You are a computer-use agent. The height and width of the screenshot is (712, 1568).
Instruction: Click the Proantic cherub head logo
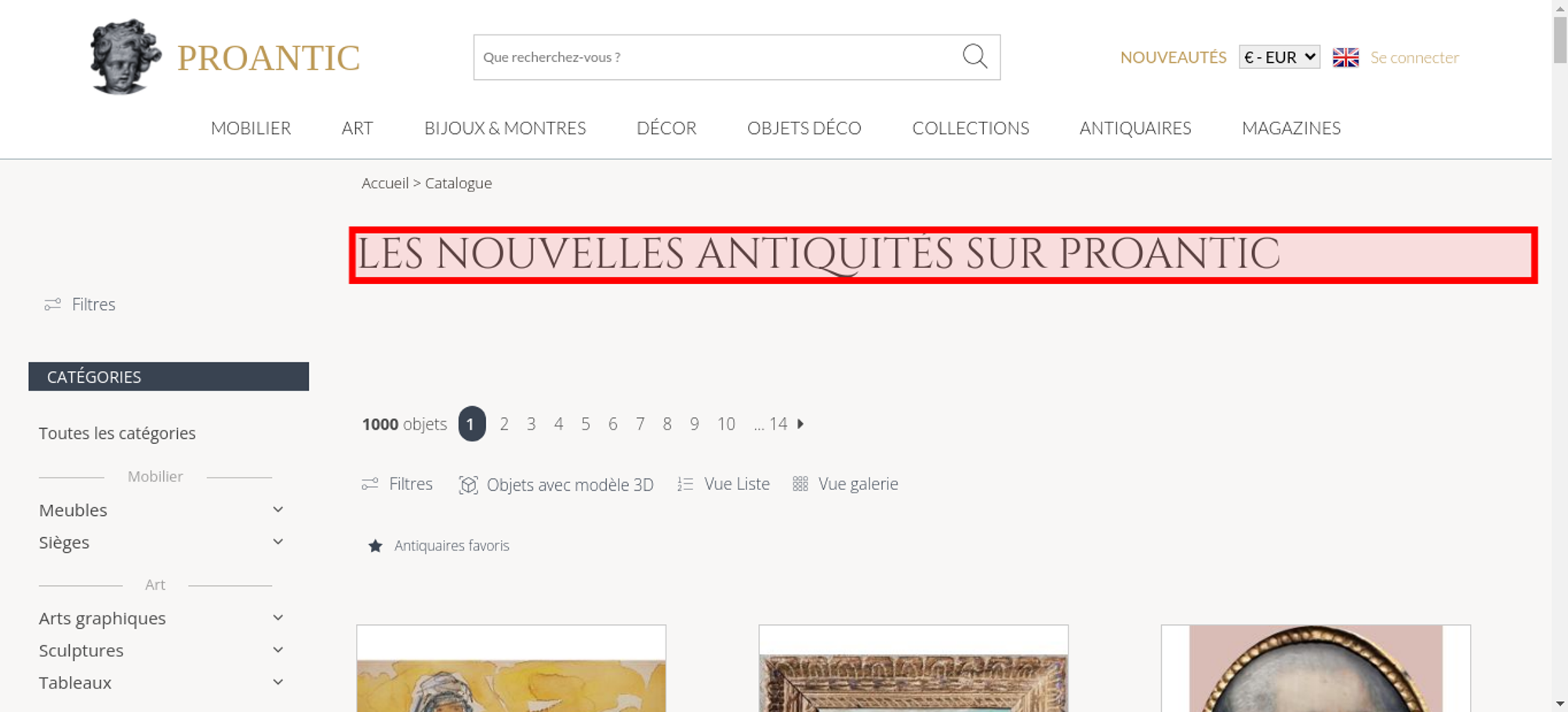coord(125,56)
